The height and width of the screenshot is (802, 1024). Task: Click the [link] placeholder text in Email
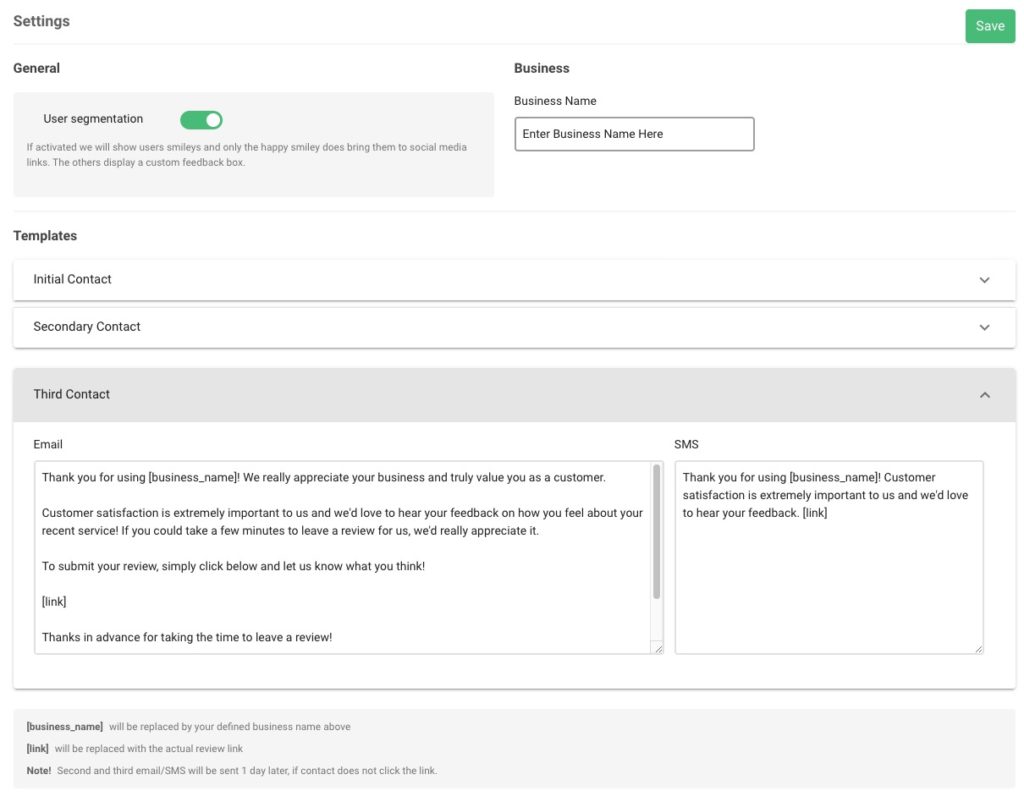click(52, 601)
